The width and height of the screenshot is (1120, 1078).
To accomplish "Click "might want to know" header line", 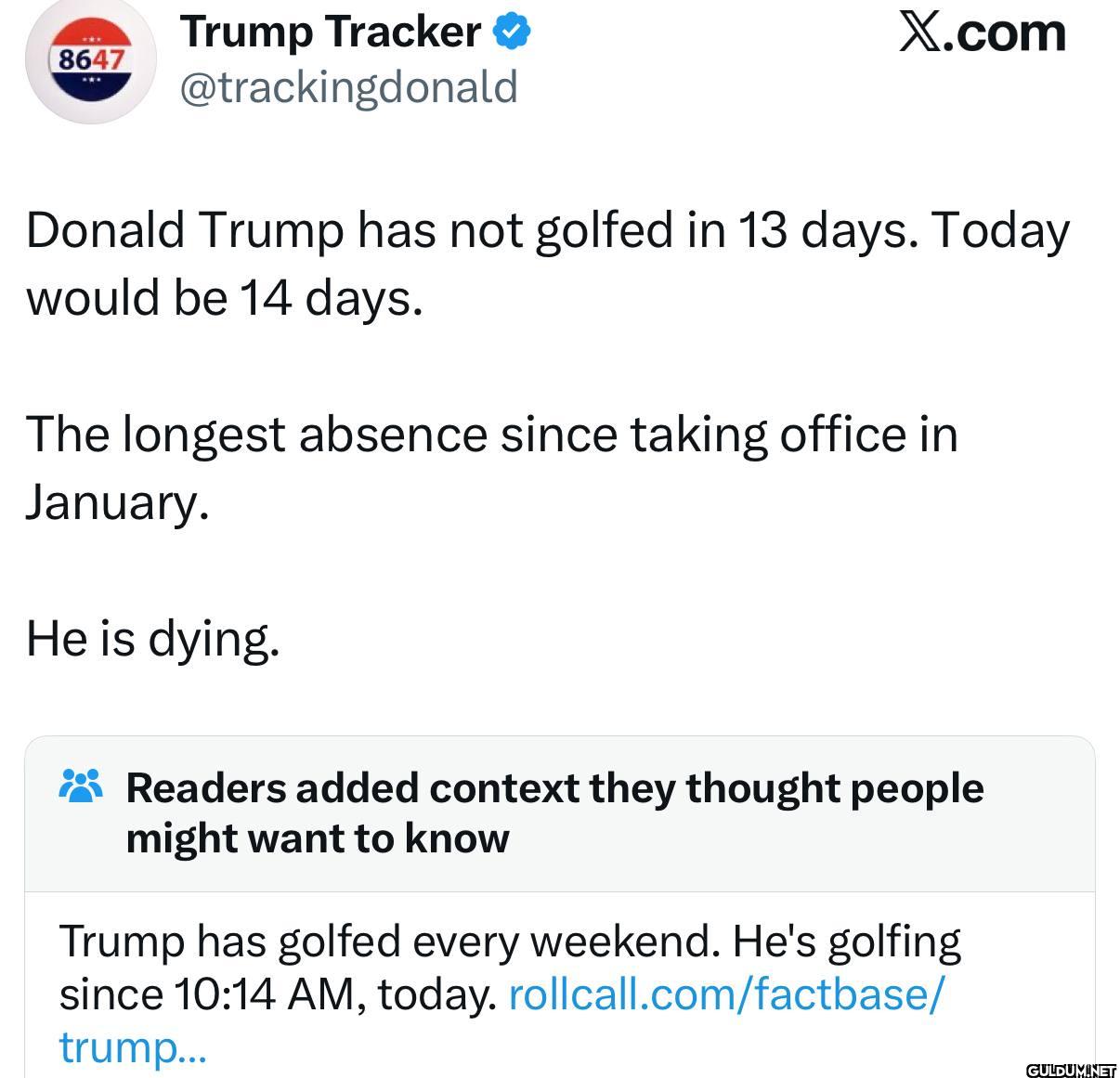I will (318, 838).
